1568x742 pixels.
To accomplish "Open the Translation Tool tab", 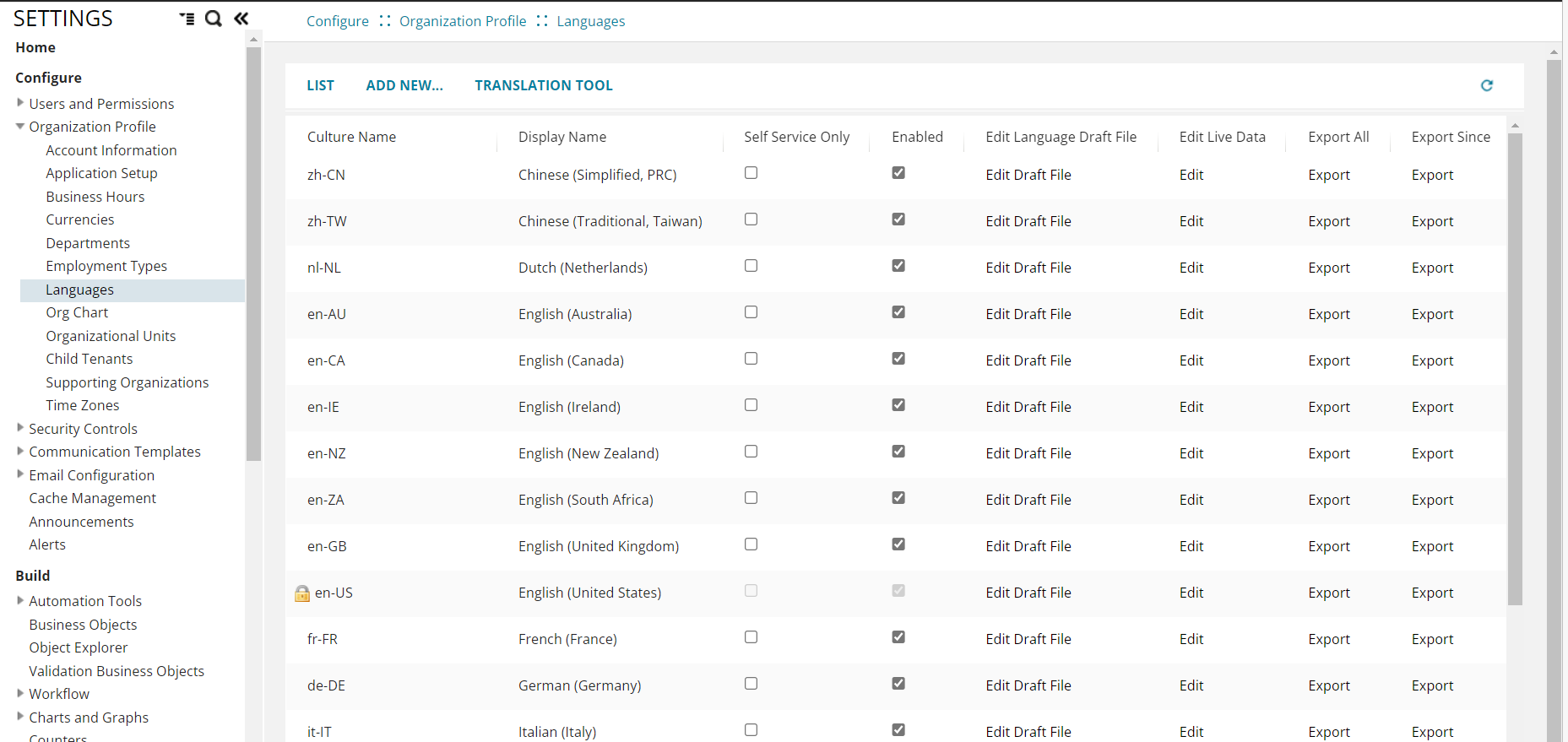I will pos(543,85).
